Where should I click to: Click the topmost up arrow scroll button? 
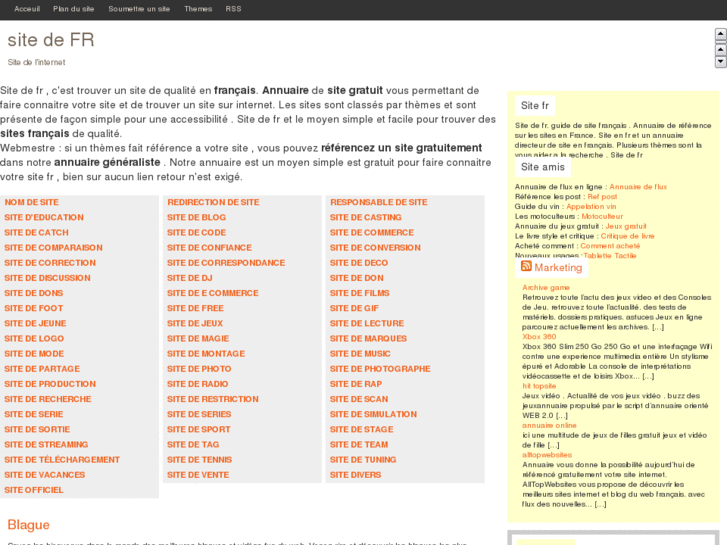[x=721, y=34]
